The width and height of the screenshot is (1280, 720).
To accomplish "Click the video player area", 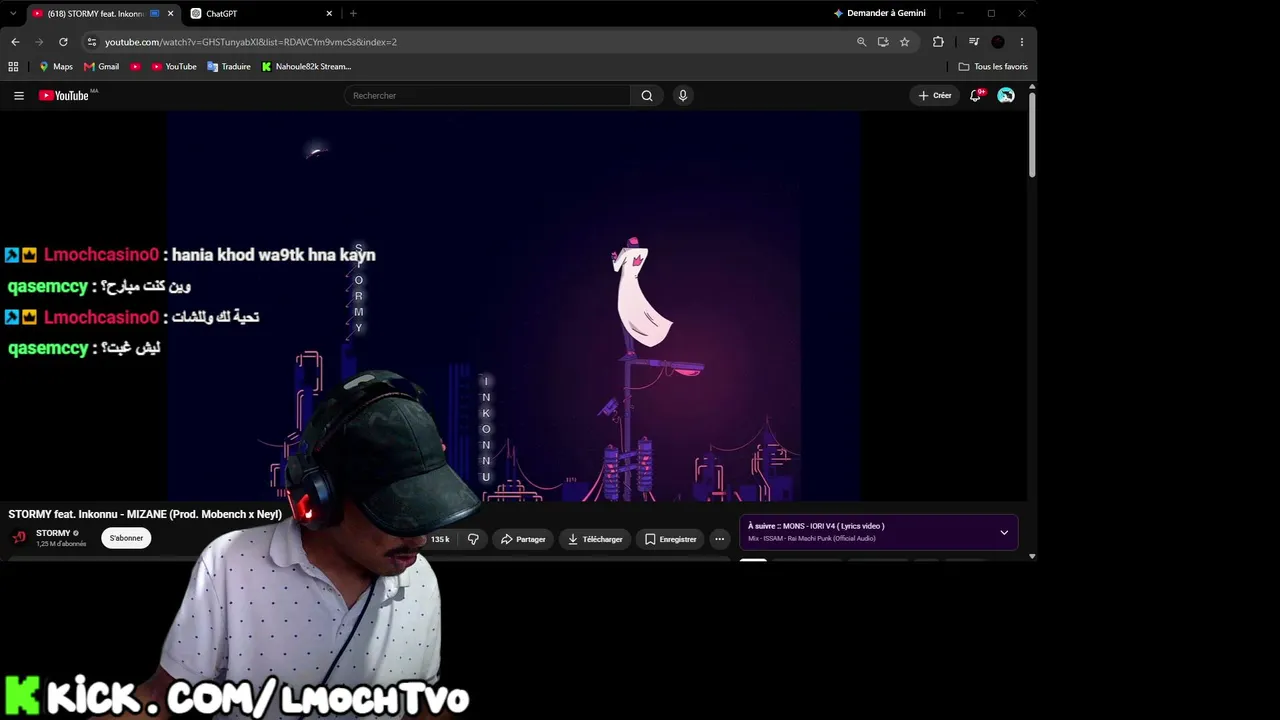I will pos(514,305).
